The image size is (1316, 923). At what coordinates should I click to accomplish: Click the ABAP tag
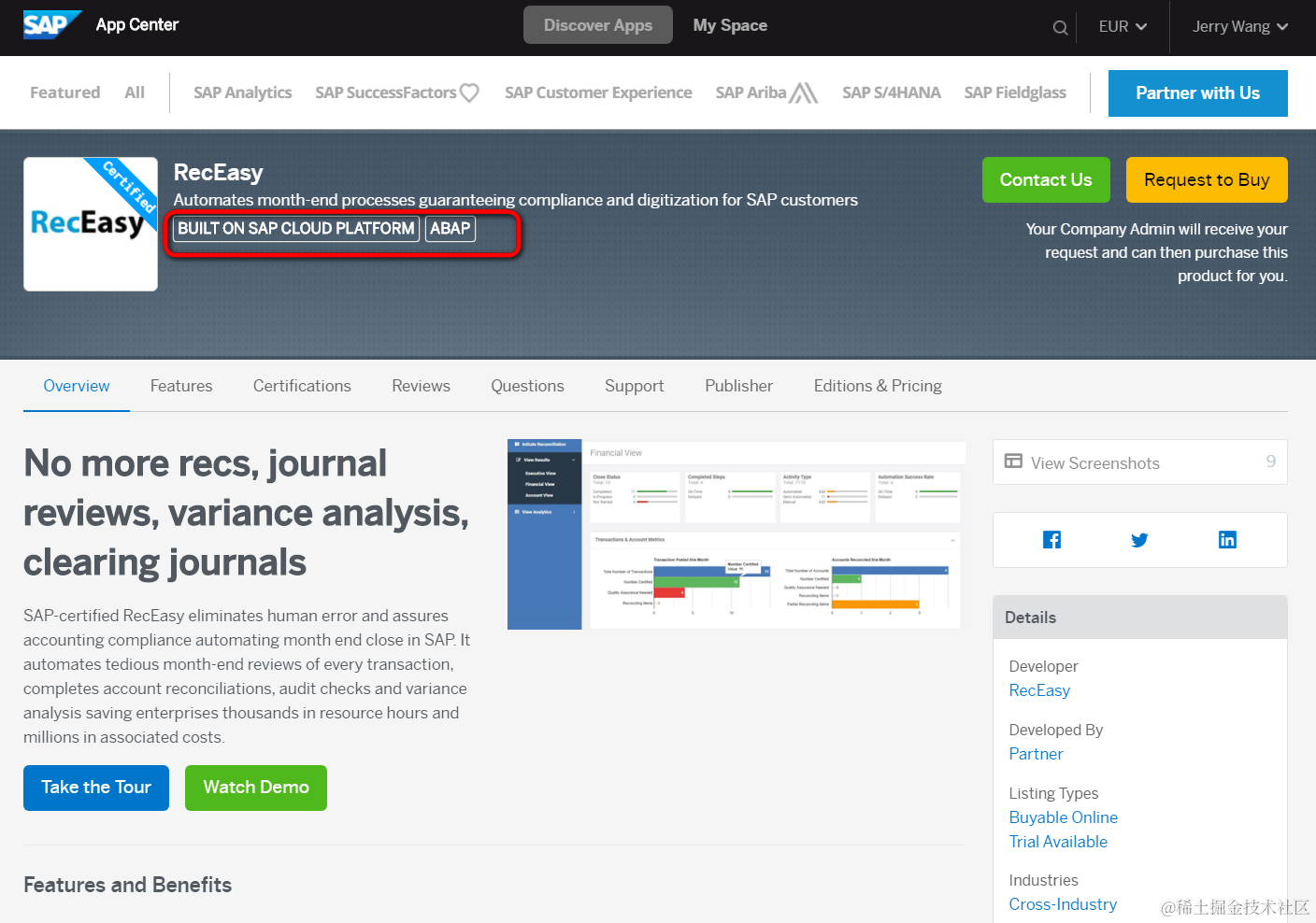click(451, 229)
